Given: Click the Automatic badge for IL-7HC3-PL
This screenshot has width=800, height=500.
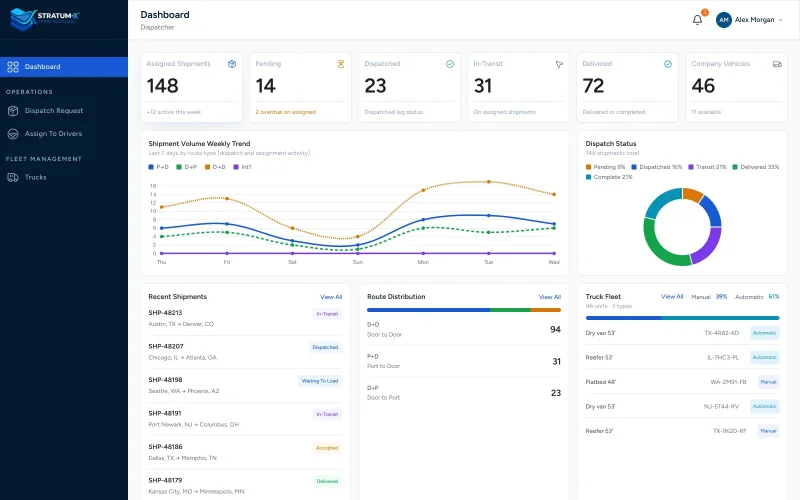Looking at the screenshot, I should [764, 358].
